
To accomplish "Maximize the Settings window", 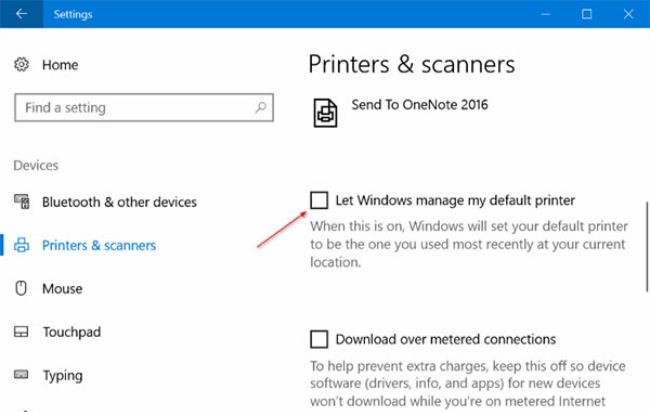I will 586,14.
